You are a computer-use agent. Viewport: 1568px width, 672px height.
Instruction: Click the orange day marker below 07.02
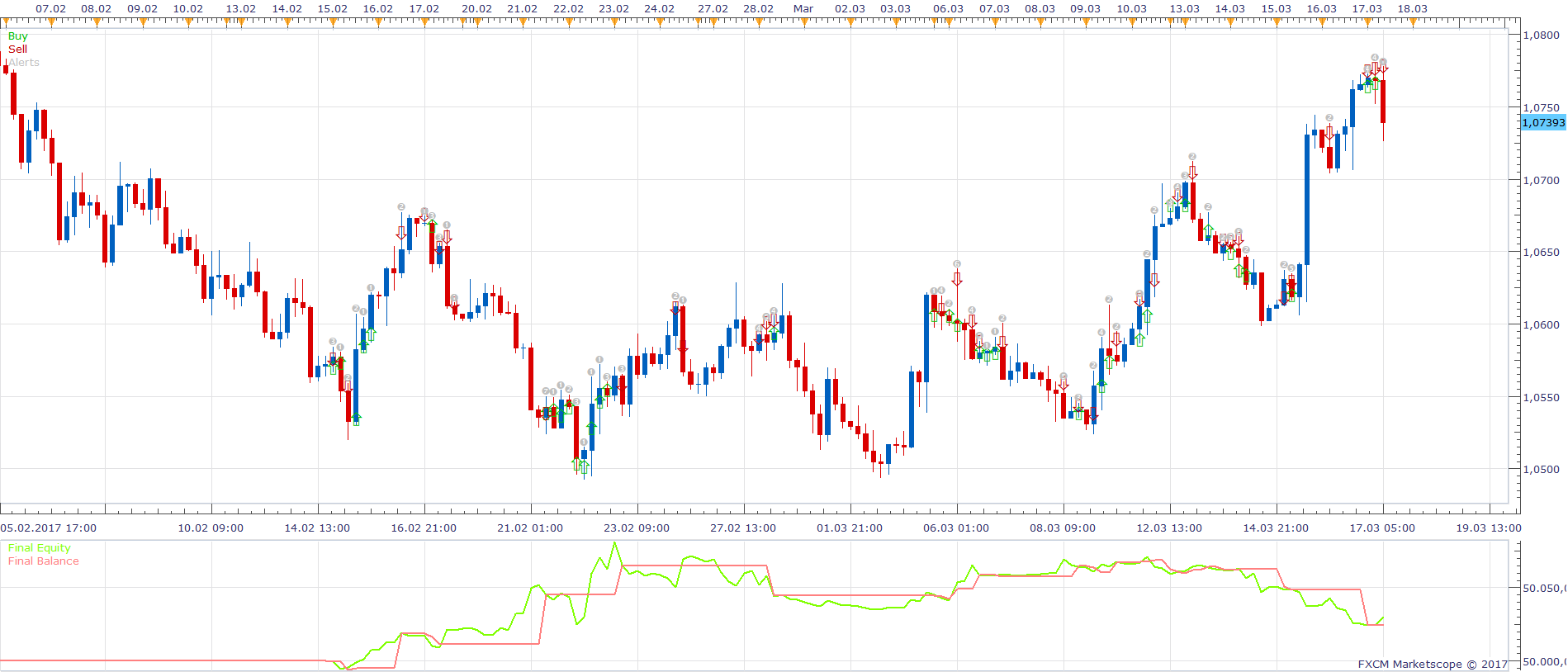[x=51, y=22]
